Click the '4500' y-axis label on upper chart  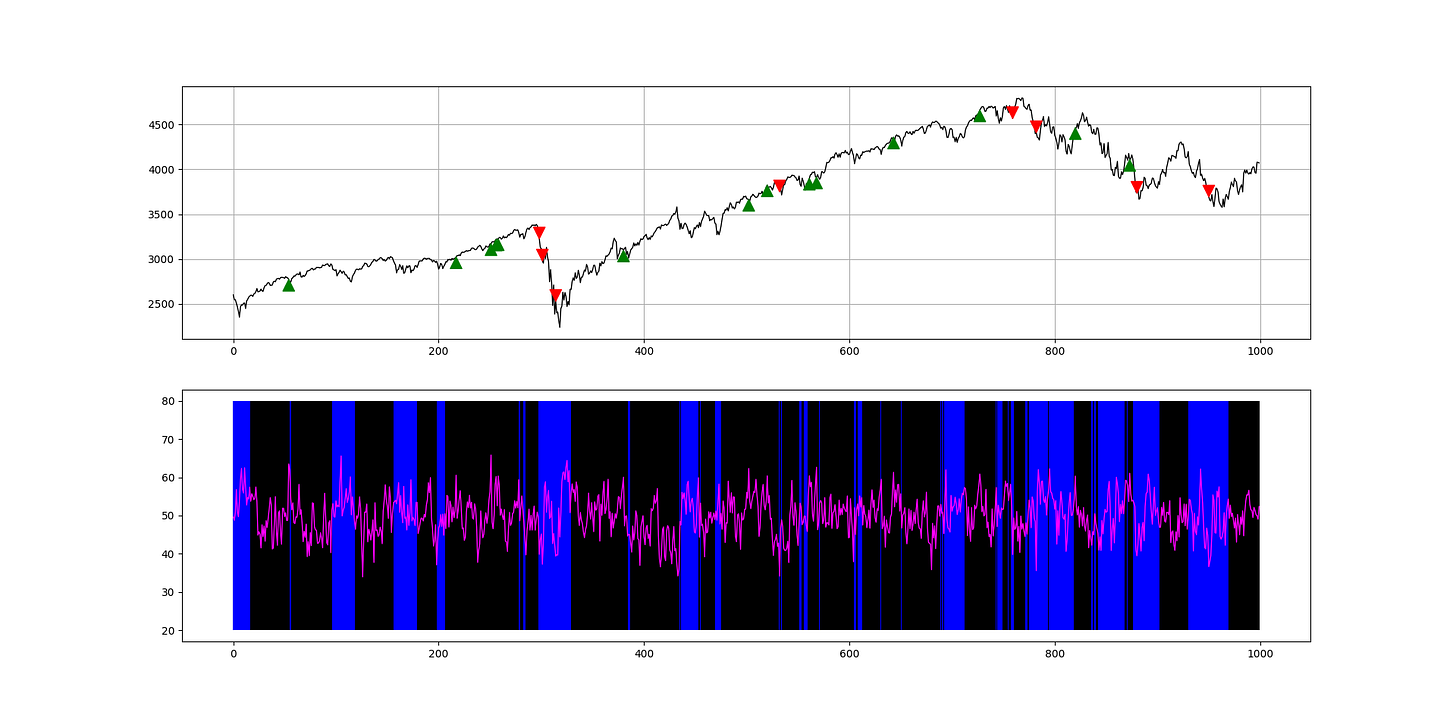pyautogui.click(x=160, y=125)
